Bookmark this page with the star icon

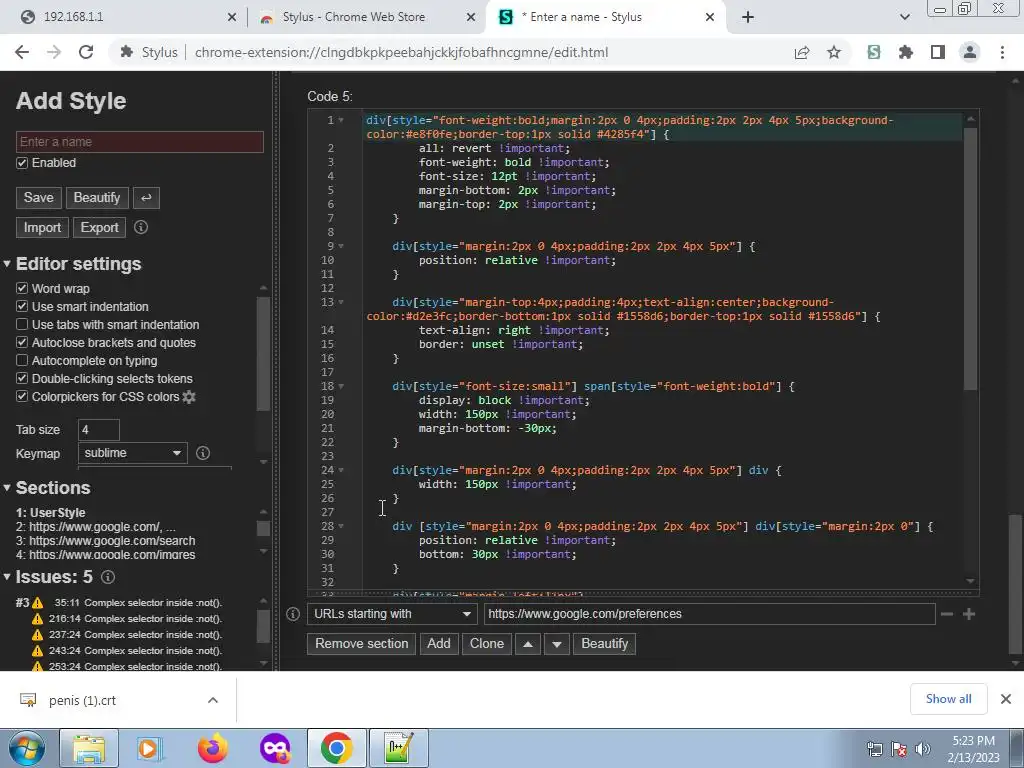[x=834, y=52]
